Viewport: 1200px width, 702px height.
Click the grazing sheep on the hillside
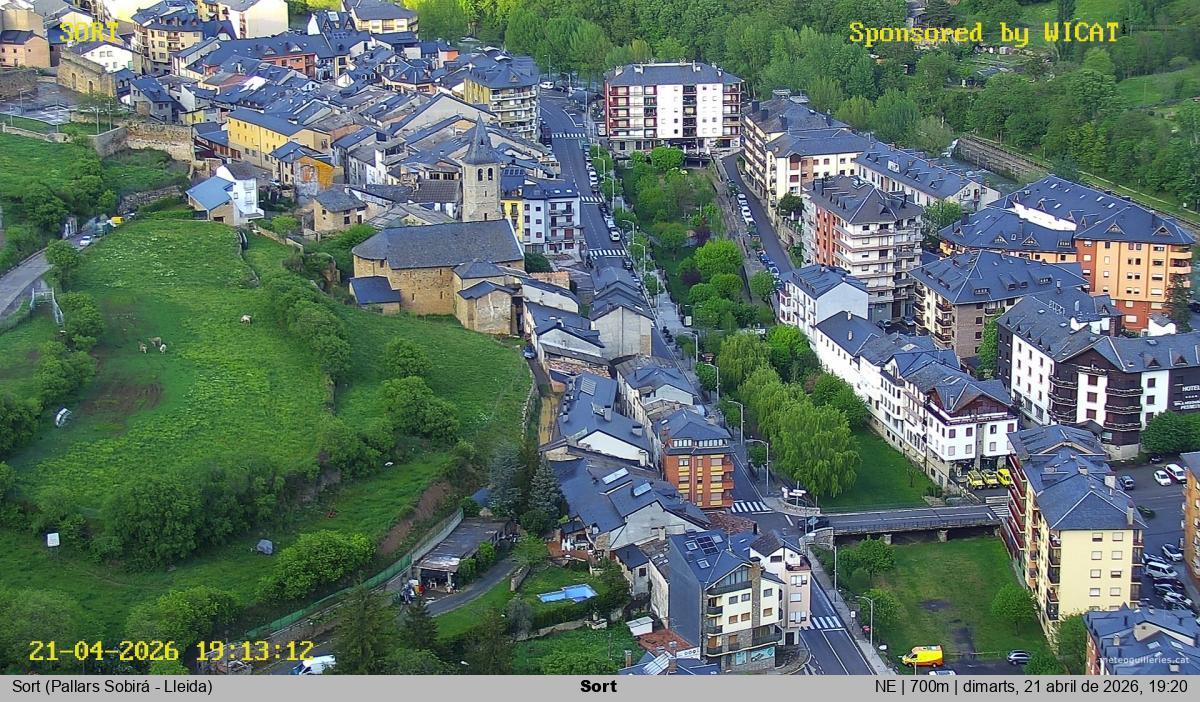point(153,346)
